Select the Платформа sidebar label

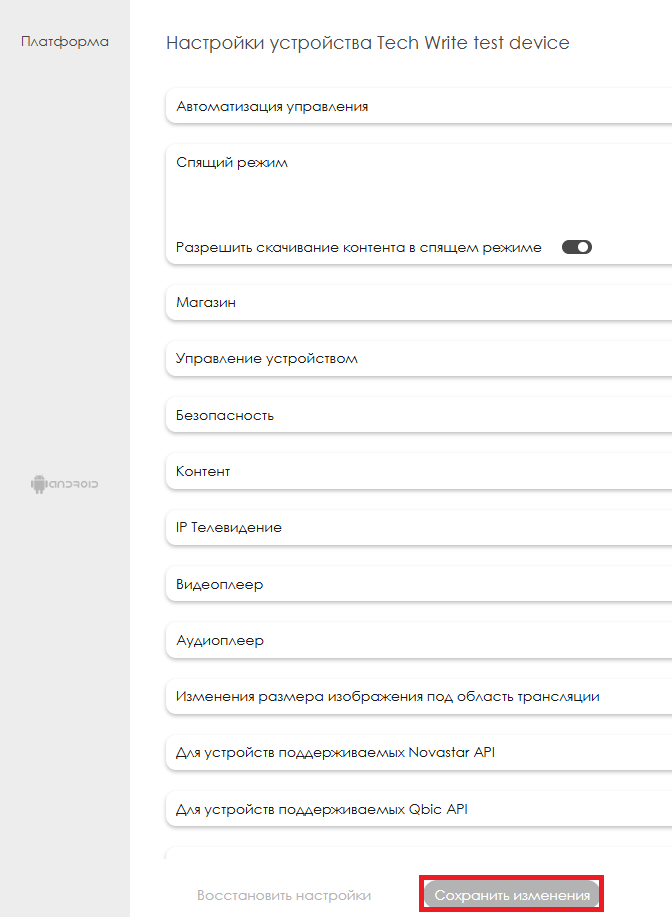[65, 42]
